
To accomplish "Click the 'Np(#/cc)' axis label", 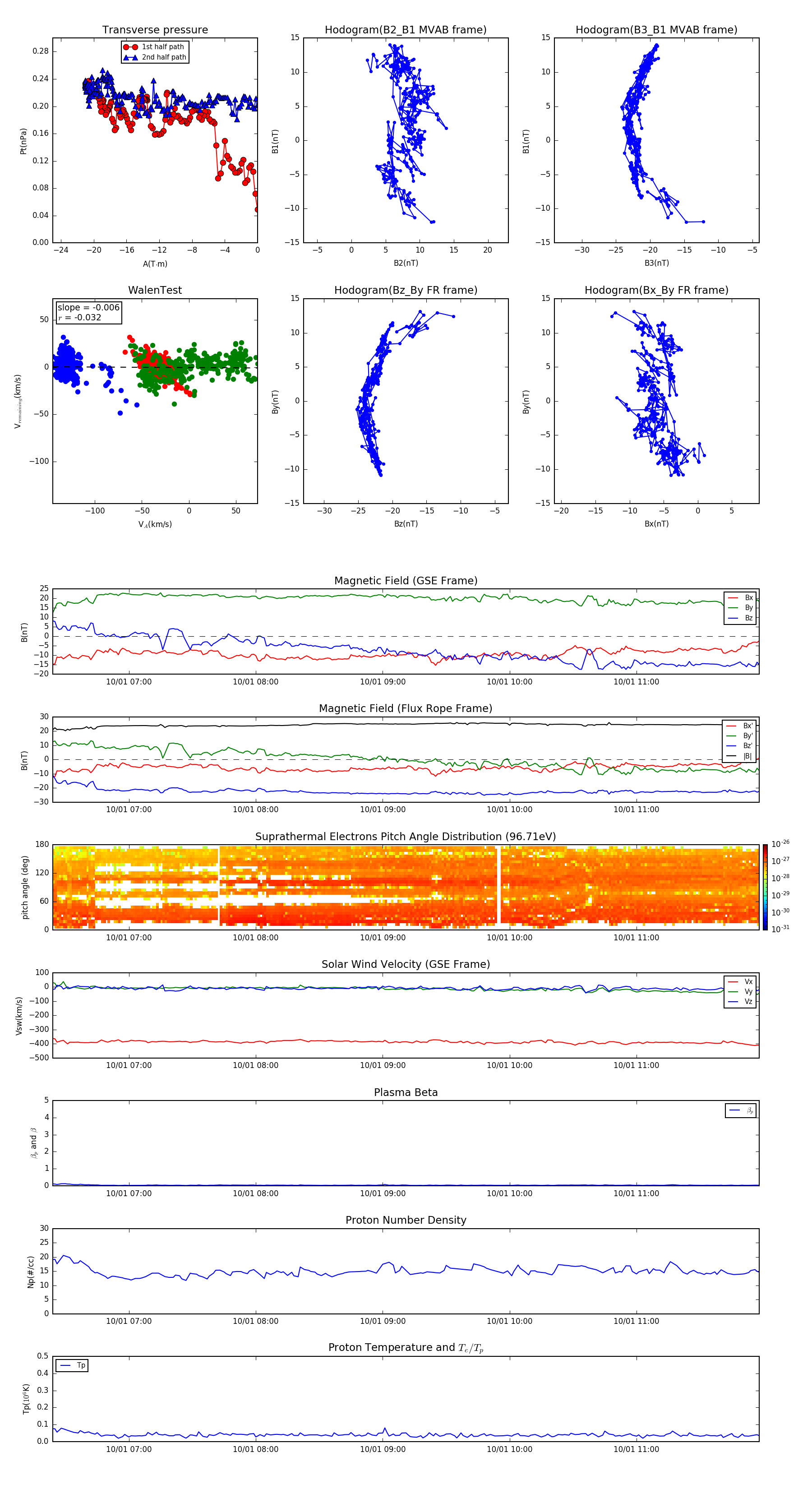I will [x=31, y=1272].
